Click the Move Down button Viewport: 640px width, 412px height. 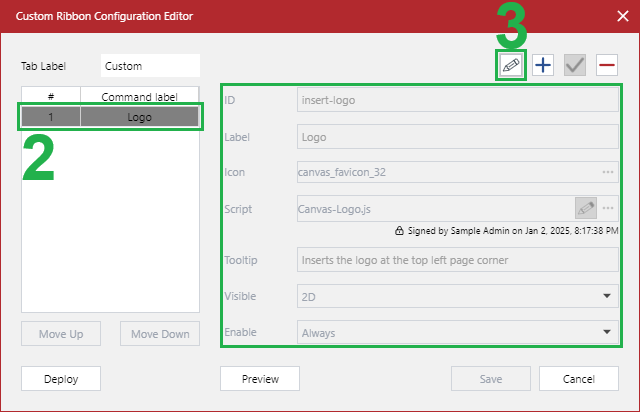pos(160,333)
